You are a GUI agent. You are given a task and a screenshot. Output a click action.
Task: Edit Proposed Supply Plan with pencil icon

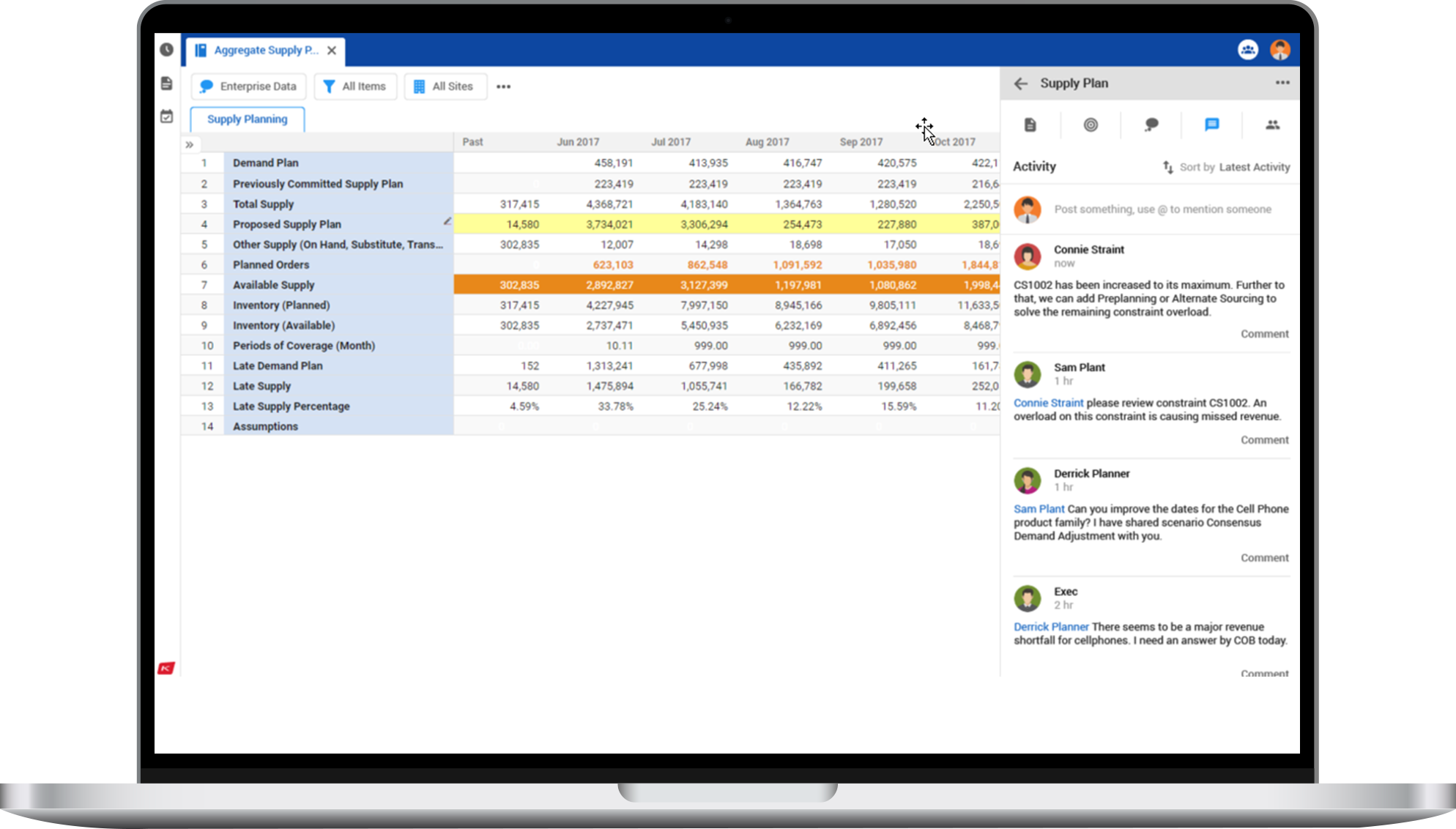coord(447,221)
